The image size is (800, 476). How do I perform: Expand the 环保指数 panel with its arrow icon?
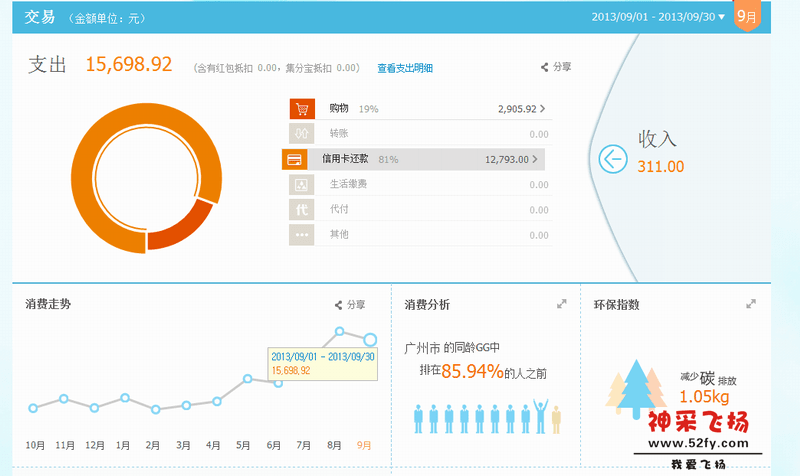click(751, 303)
